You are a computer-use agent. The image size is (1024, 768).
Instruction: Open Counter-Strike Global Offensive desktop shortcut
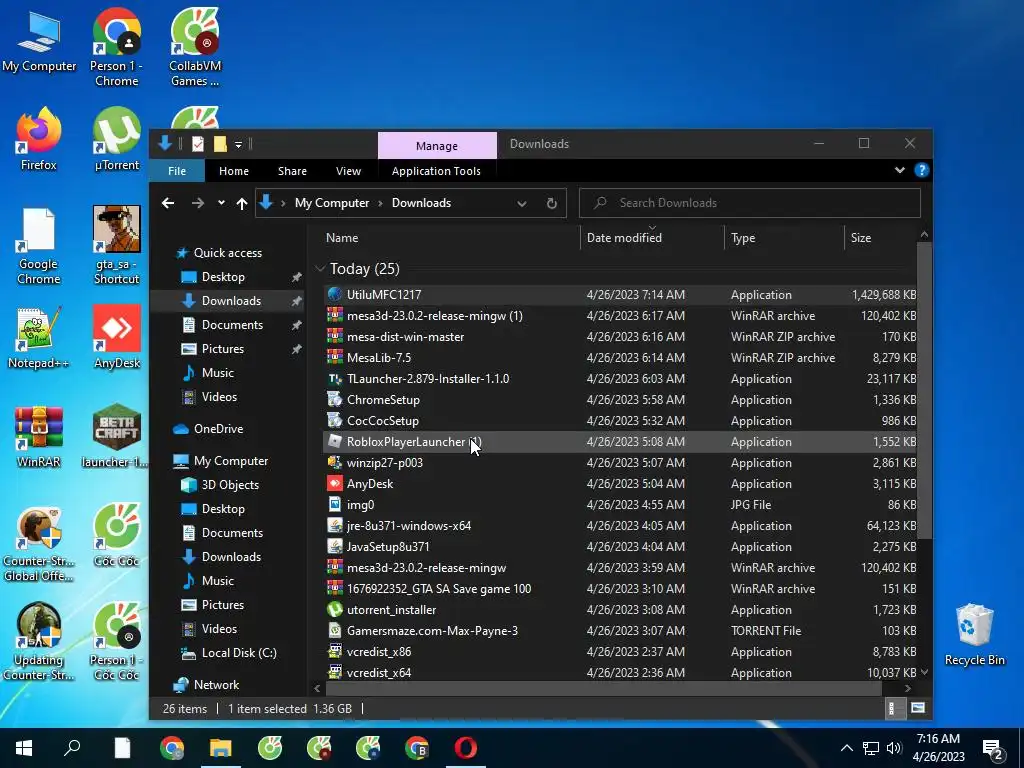(x=39, y=544)
